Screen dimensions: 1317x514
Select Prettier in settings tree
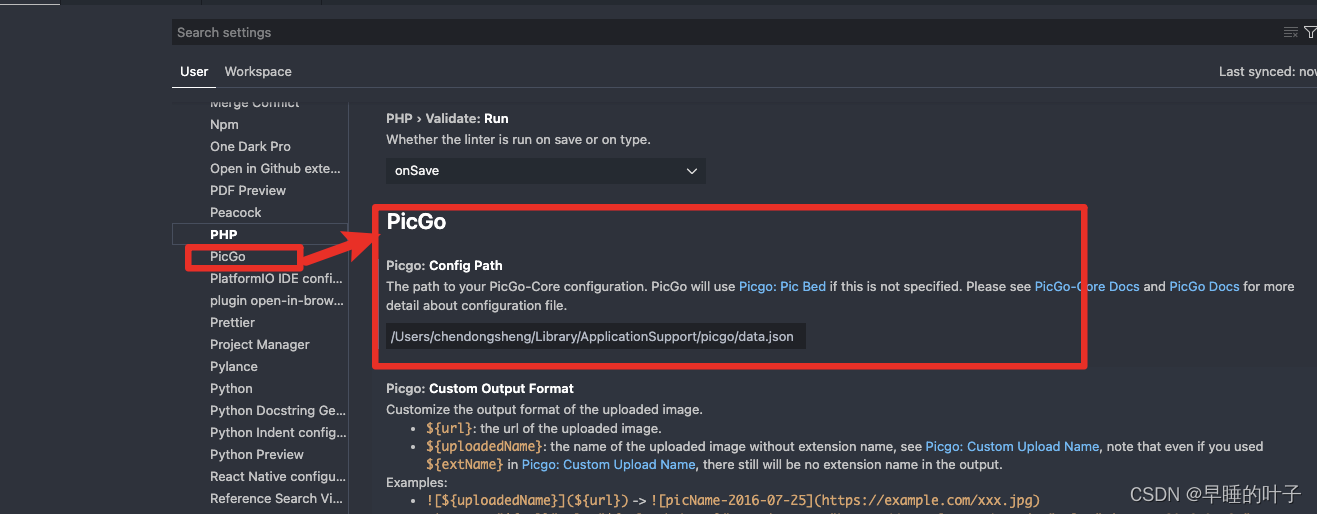(232, 323)
